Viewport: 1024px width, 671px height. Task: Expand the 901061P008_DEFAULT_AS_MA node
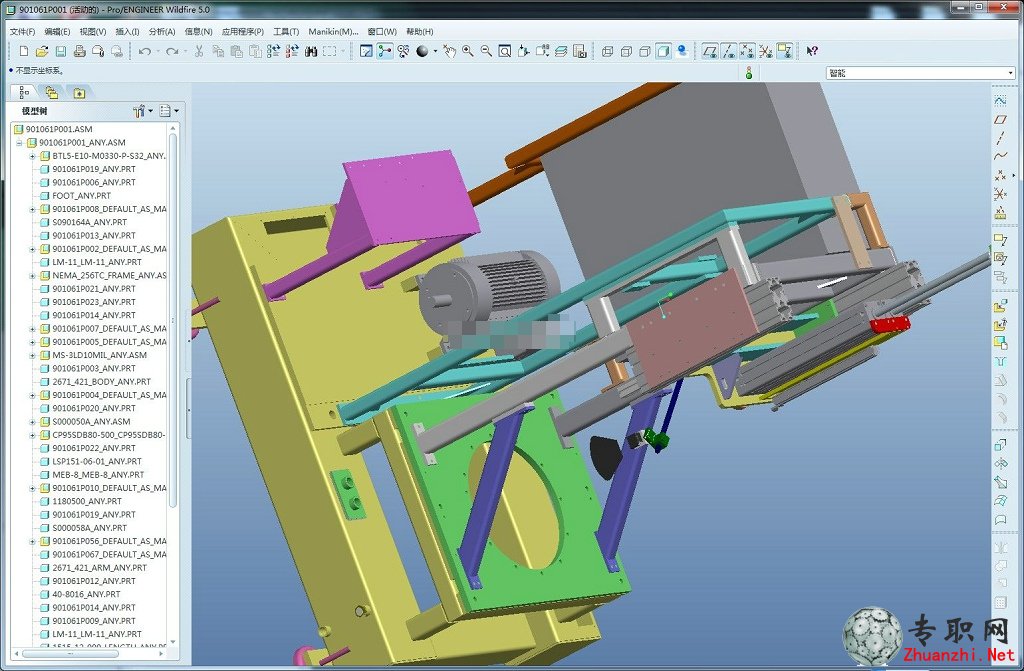[32, 209]
